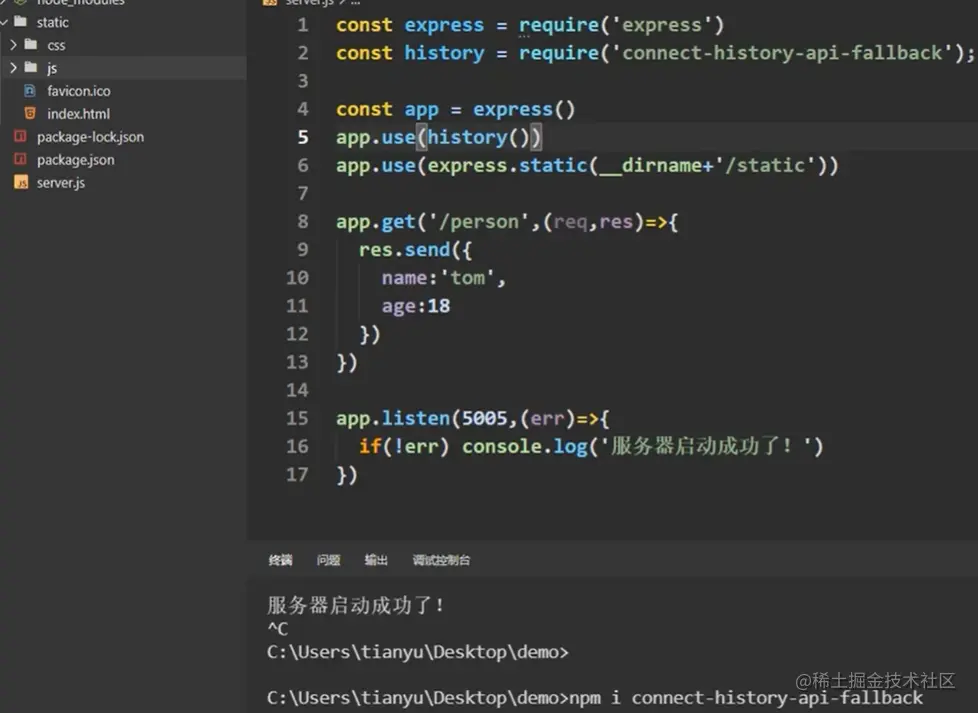Viewport: 978px width, 713px height.
Task: Click age:18 on line 11
Action: tap(416, 306)
